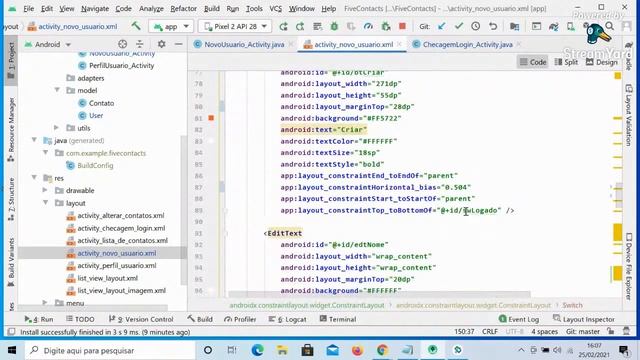Open Google Chrome from taskbar
This screenshot has width=640, height=360.
(x=382, y=350)
